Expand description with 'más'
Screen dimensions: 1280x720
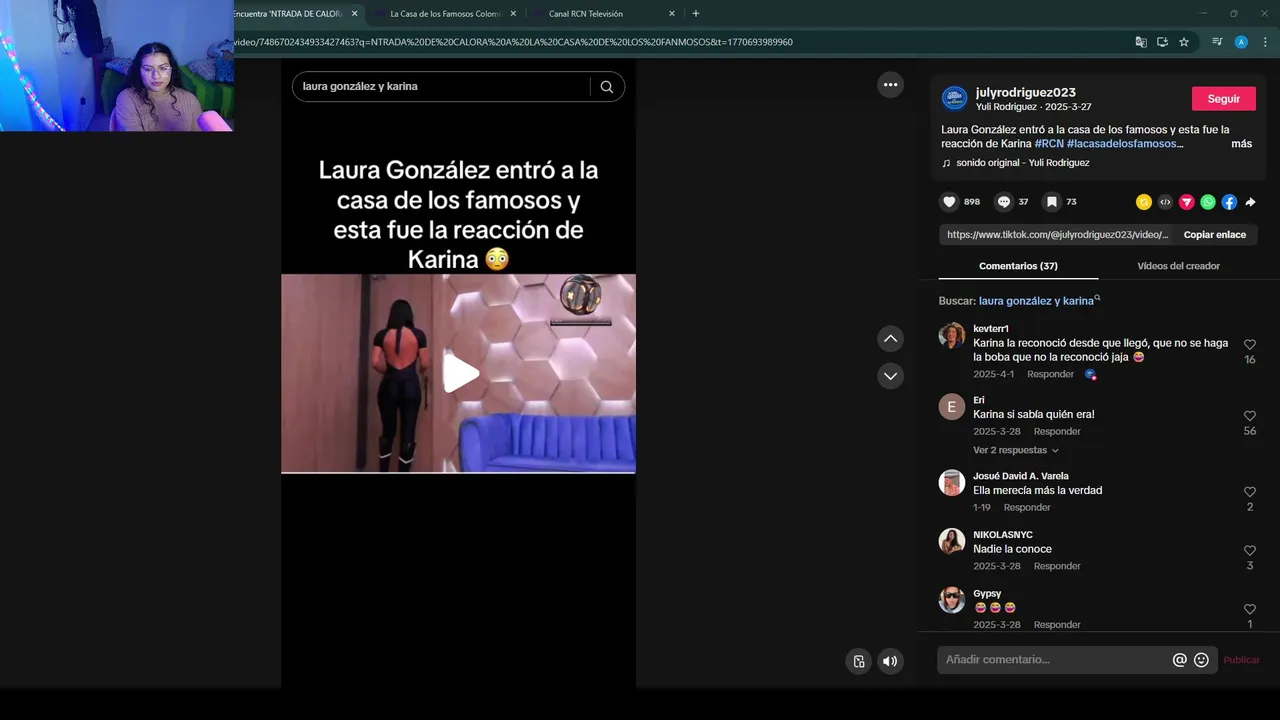point(1241,144)
